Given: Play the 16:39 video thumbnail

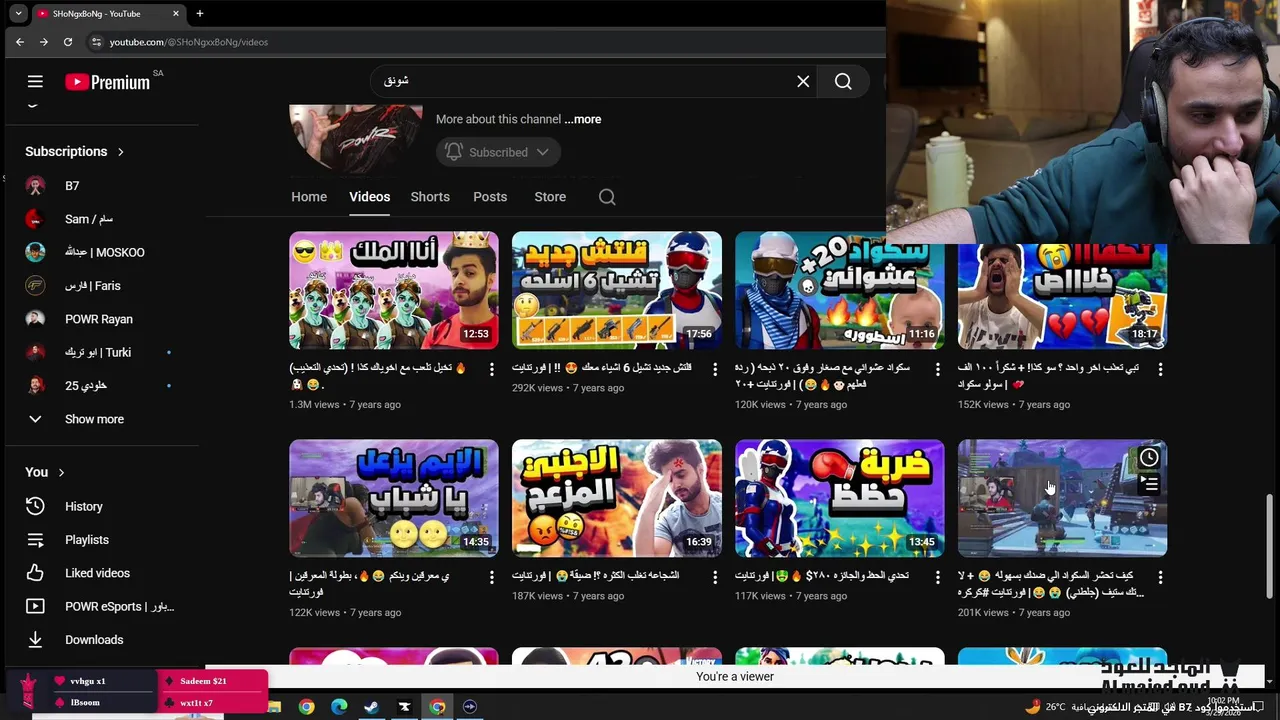Looking at the screenshot, I should pos(616,498).
